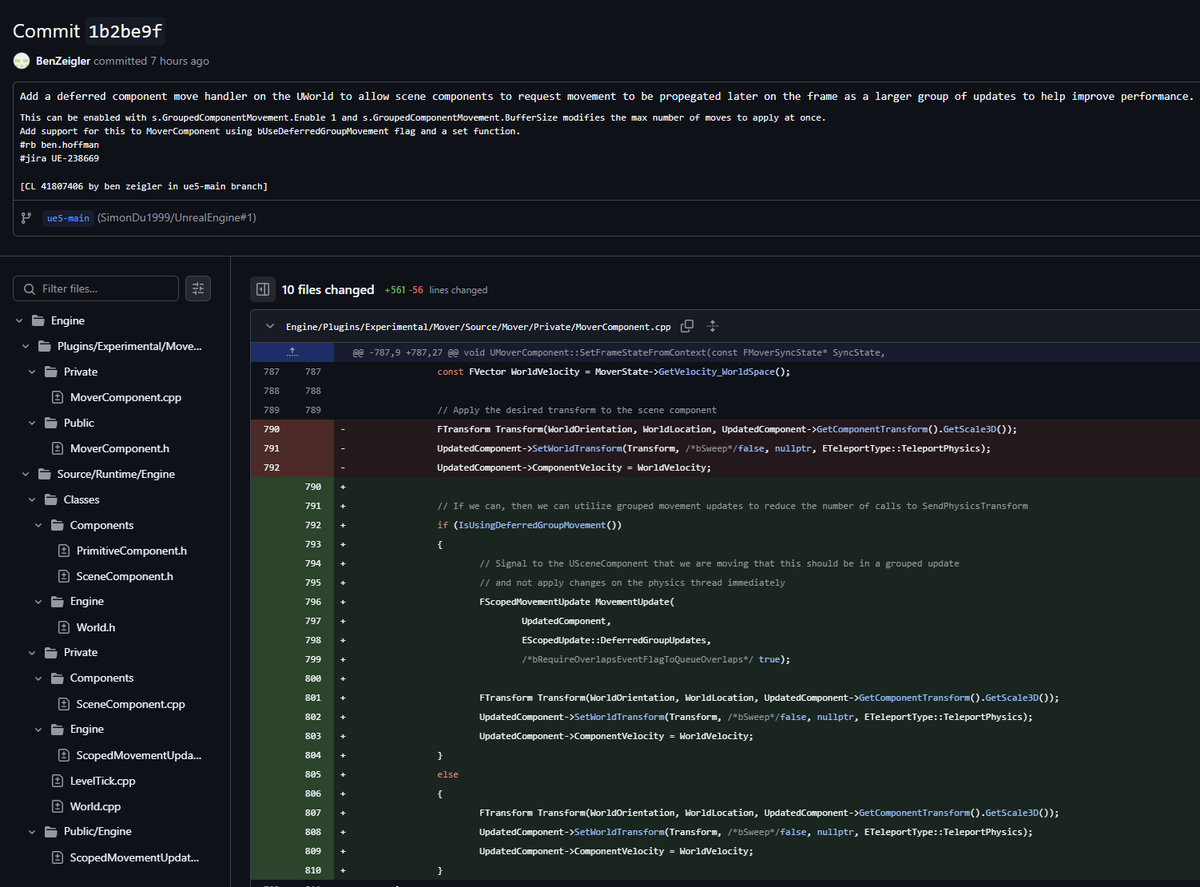Click the folder icon beside Source/Runtime/Engine

tap(45, 474)
